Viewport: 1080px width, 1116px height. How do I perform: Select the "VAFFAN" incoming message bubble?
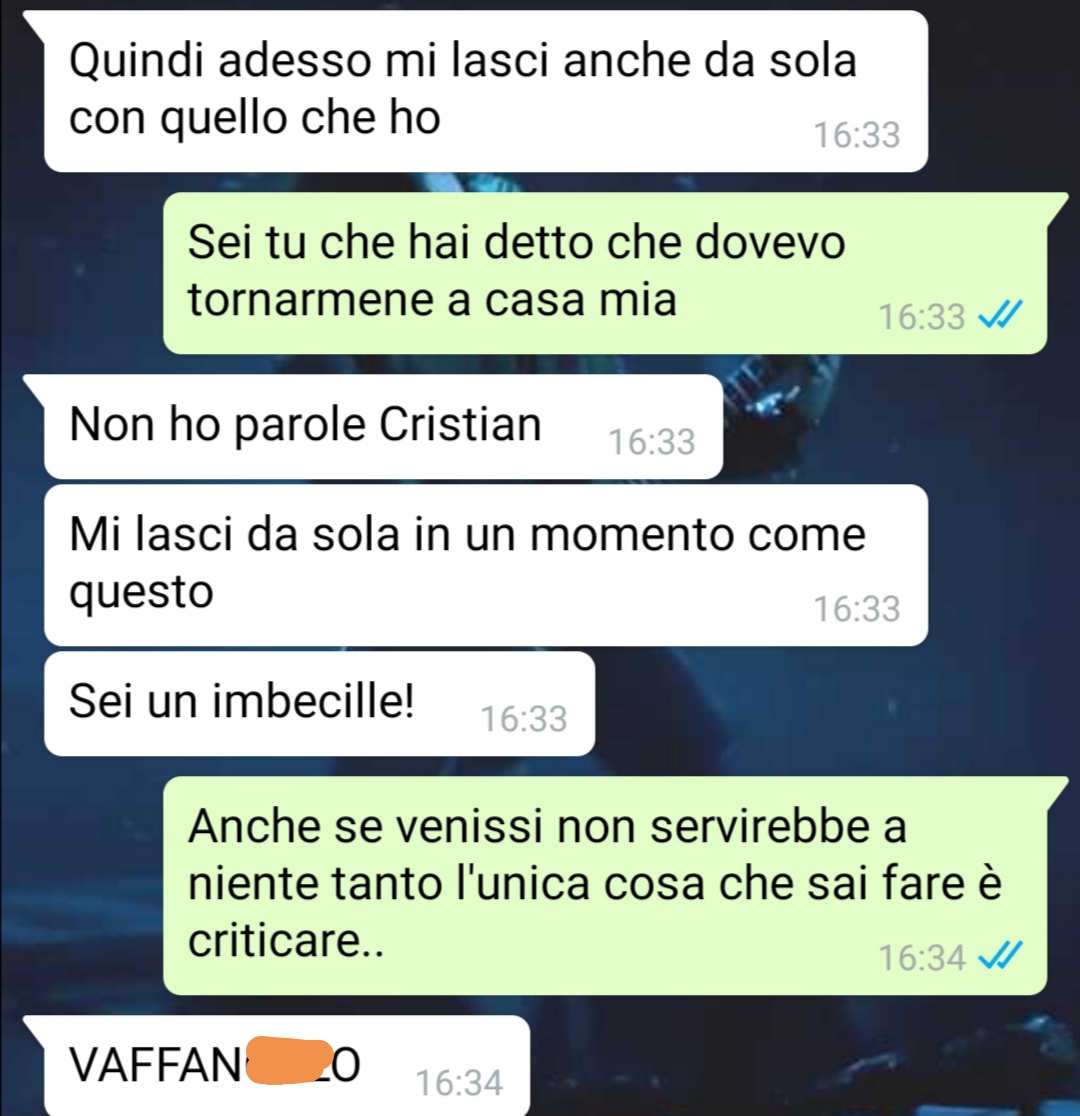click(x=287, y=1065)
